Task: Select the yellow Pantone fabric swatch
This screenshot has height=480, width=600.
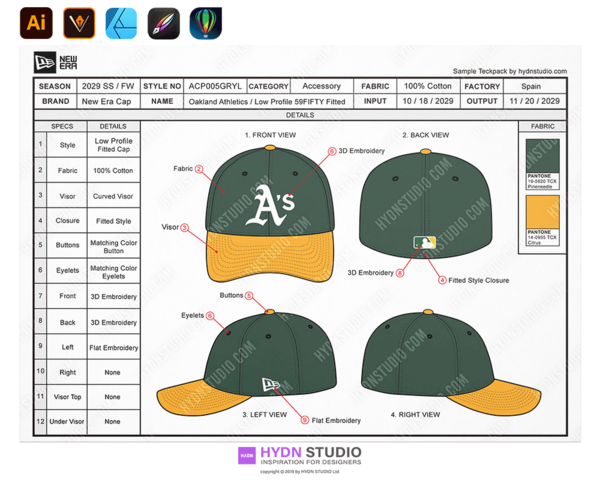Action: coord(543,212)
